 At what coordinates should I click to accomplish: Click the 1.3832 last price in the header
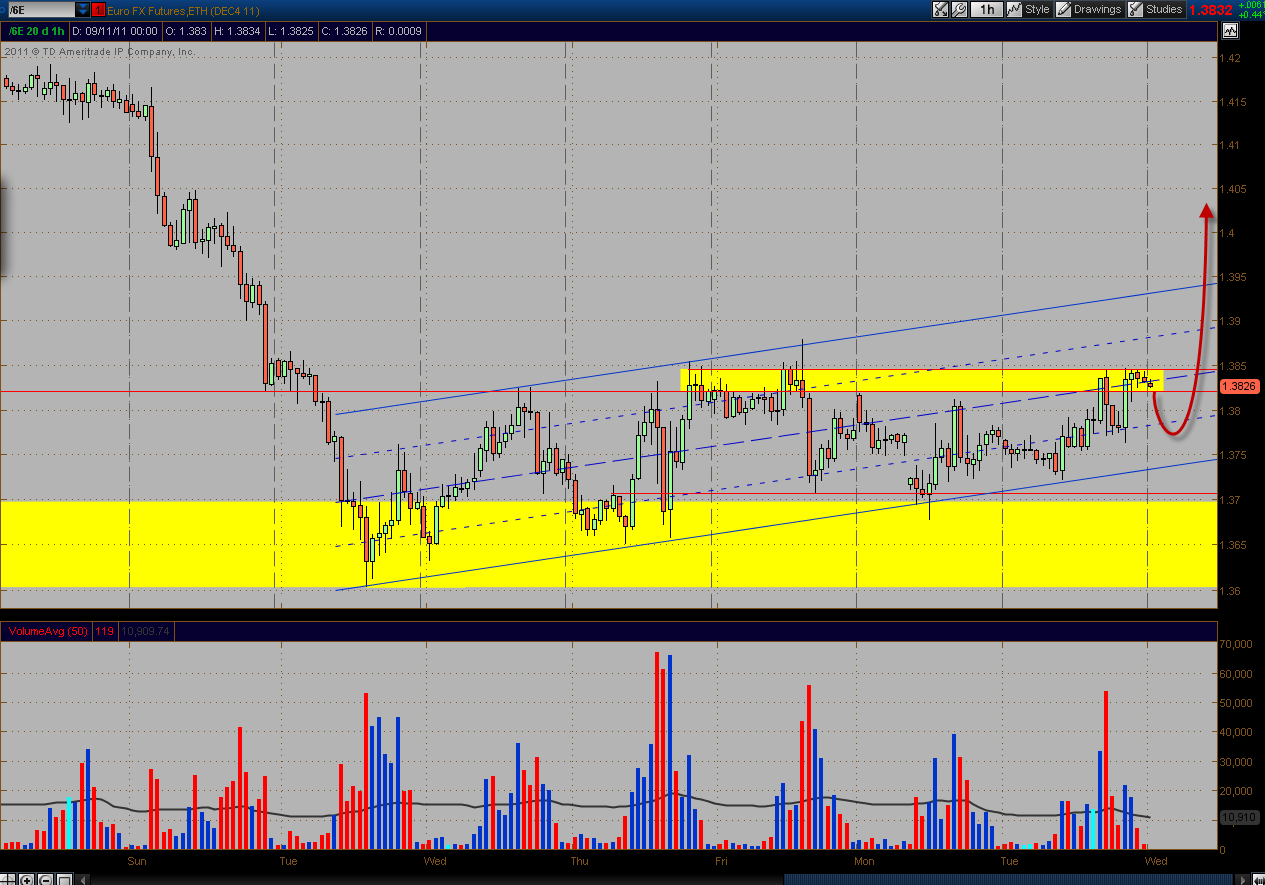point(1210,9)
